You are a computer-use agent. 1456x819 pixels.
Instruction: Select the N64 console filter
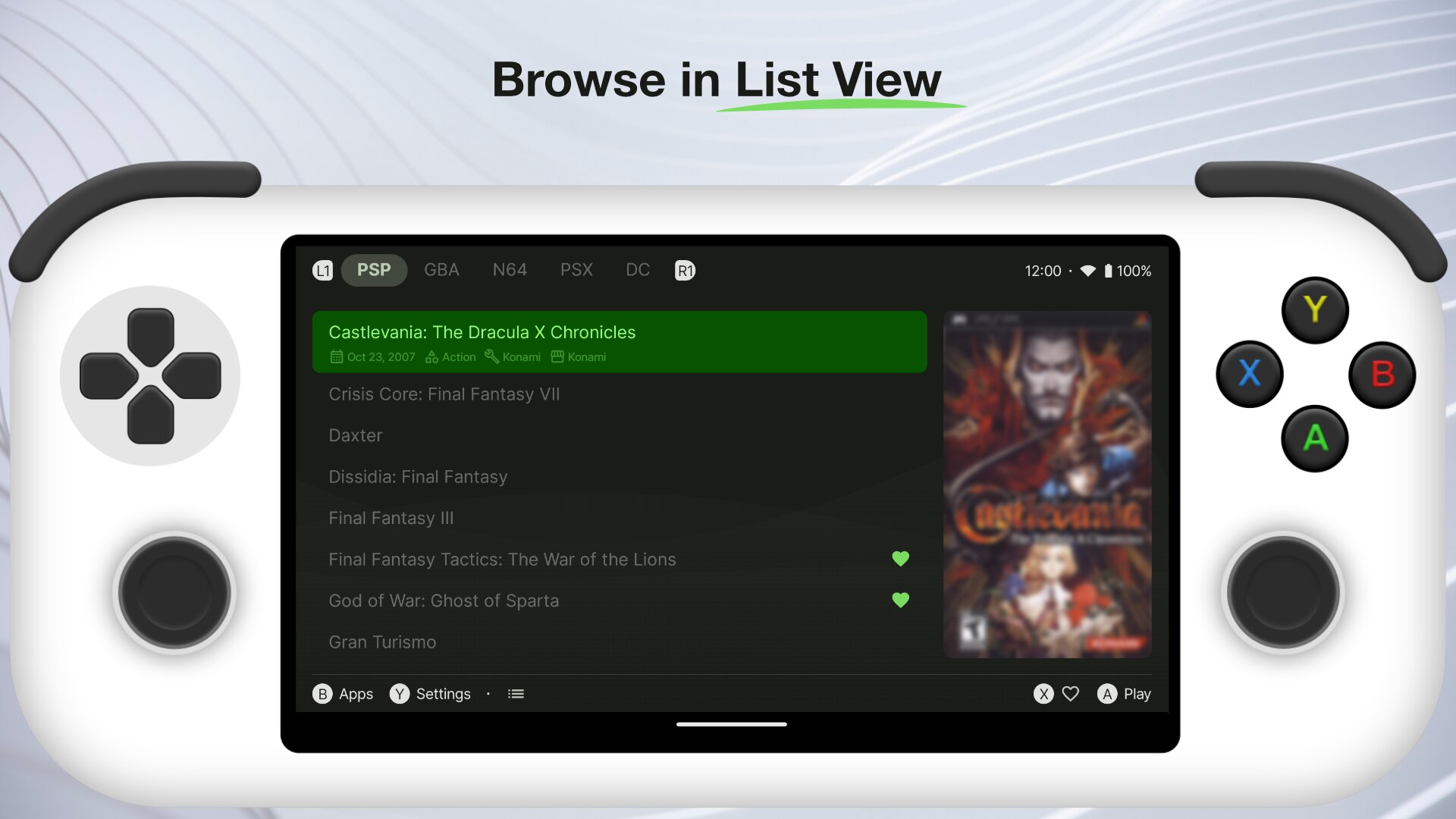(509, 270)
